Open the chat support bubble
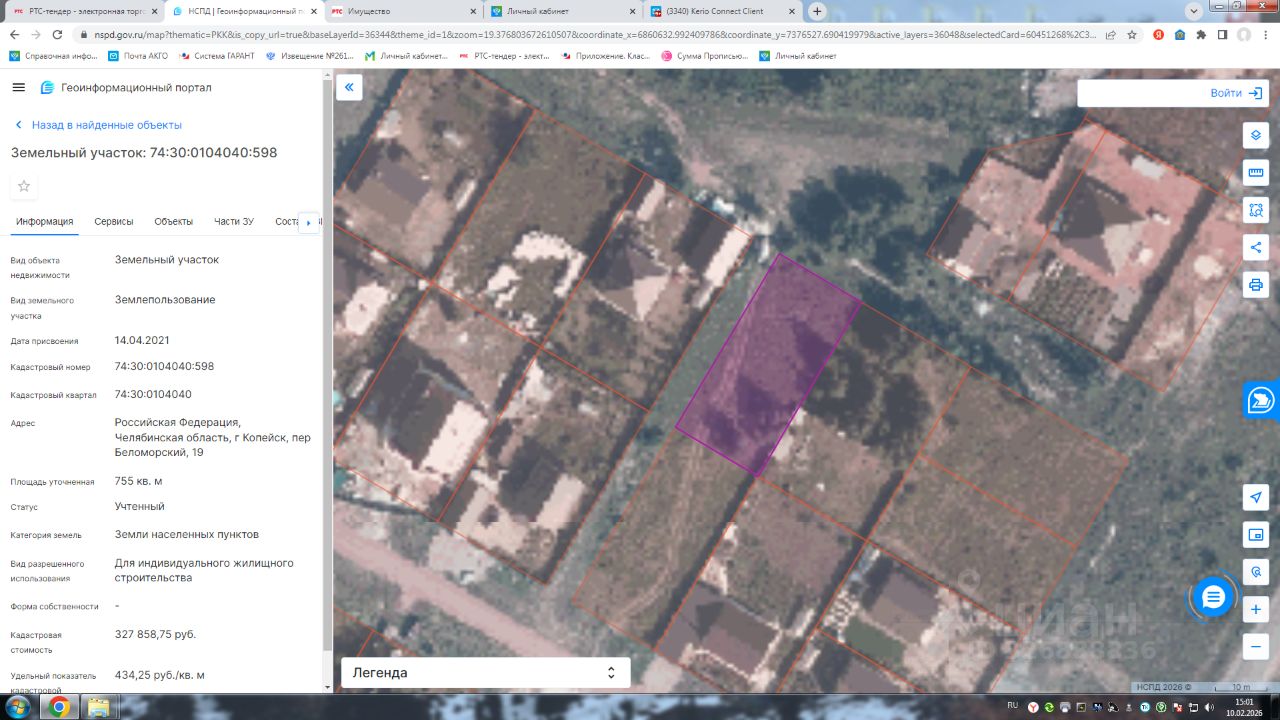This screenshot has height=720, width=1280. coord(1213,598)
